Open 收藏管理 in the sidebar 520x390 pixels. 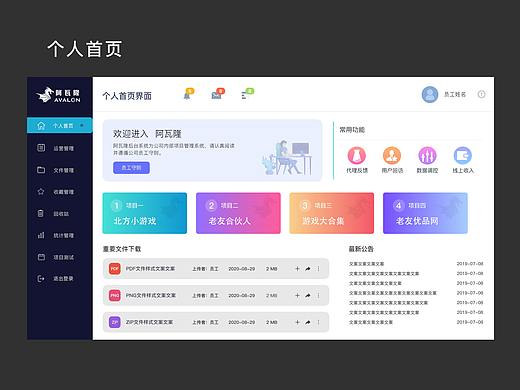click(x=60, y=192)
